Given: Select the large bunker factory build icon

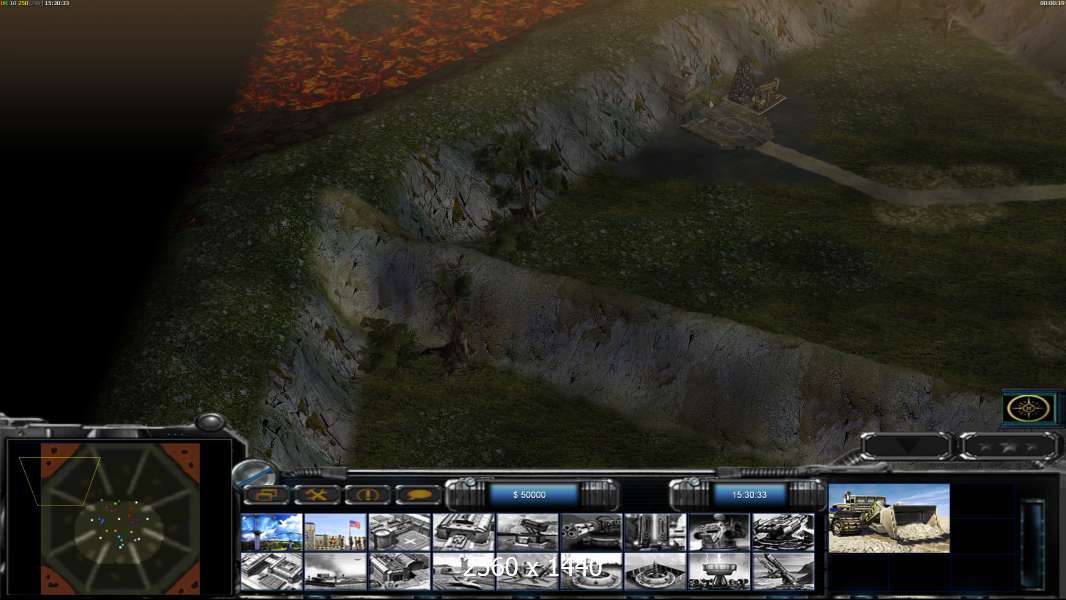Looking at the screenshot, I should tap(463, 532).
